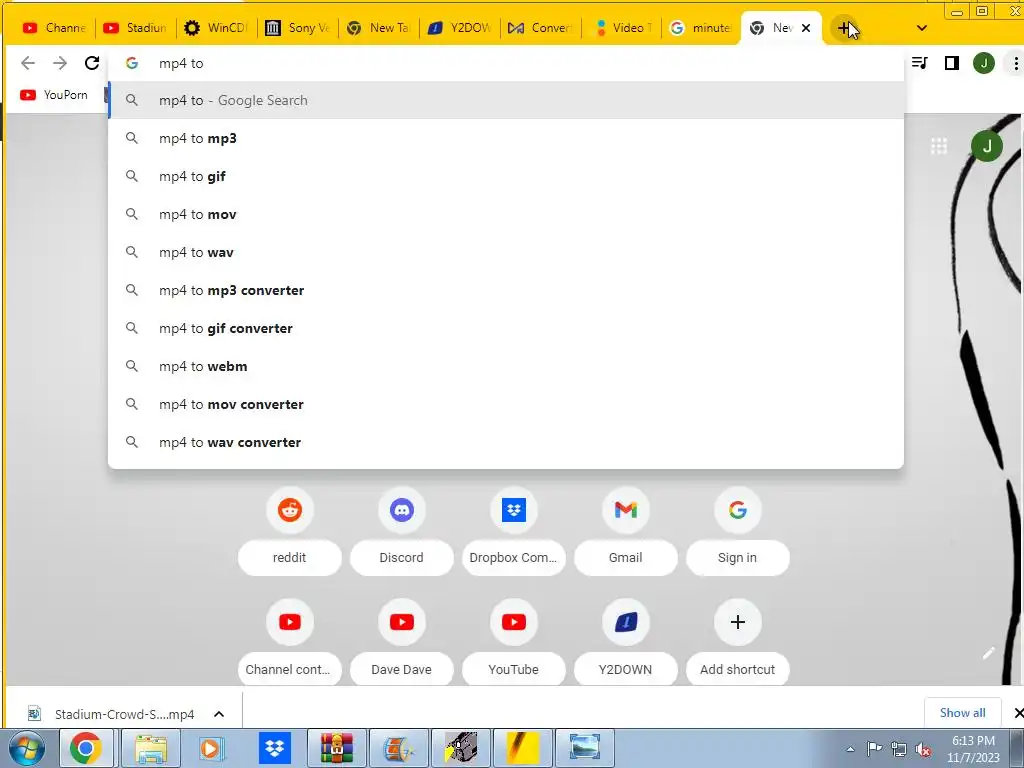Customize Chrome with the pencil icon
This screenshot has width=1024, height=768.
pyautogui.click(x=988, y=653)
